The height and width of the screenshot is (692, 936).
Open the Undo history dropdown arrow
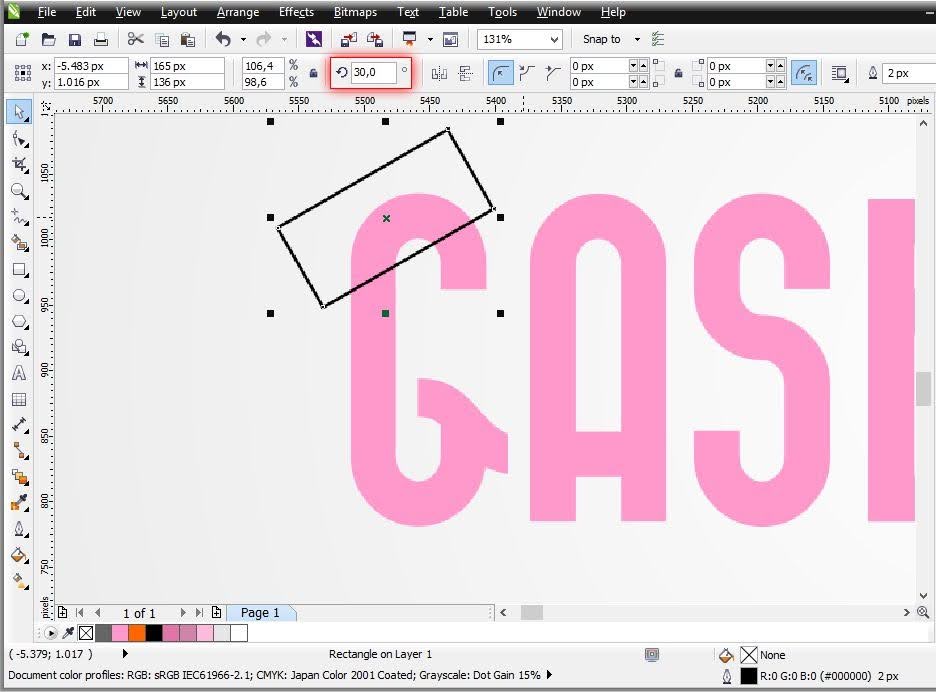[x=243, y=39]
